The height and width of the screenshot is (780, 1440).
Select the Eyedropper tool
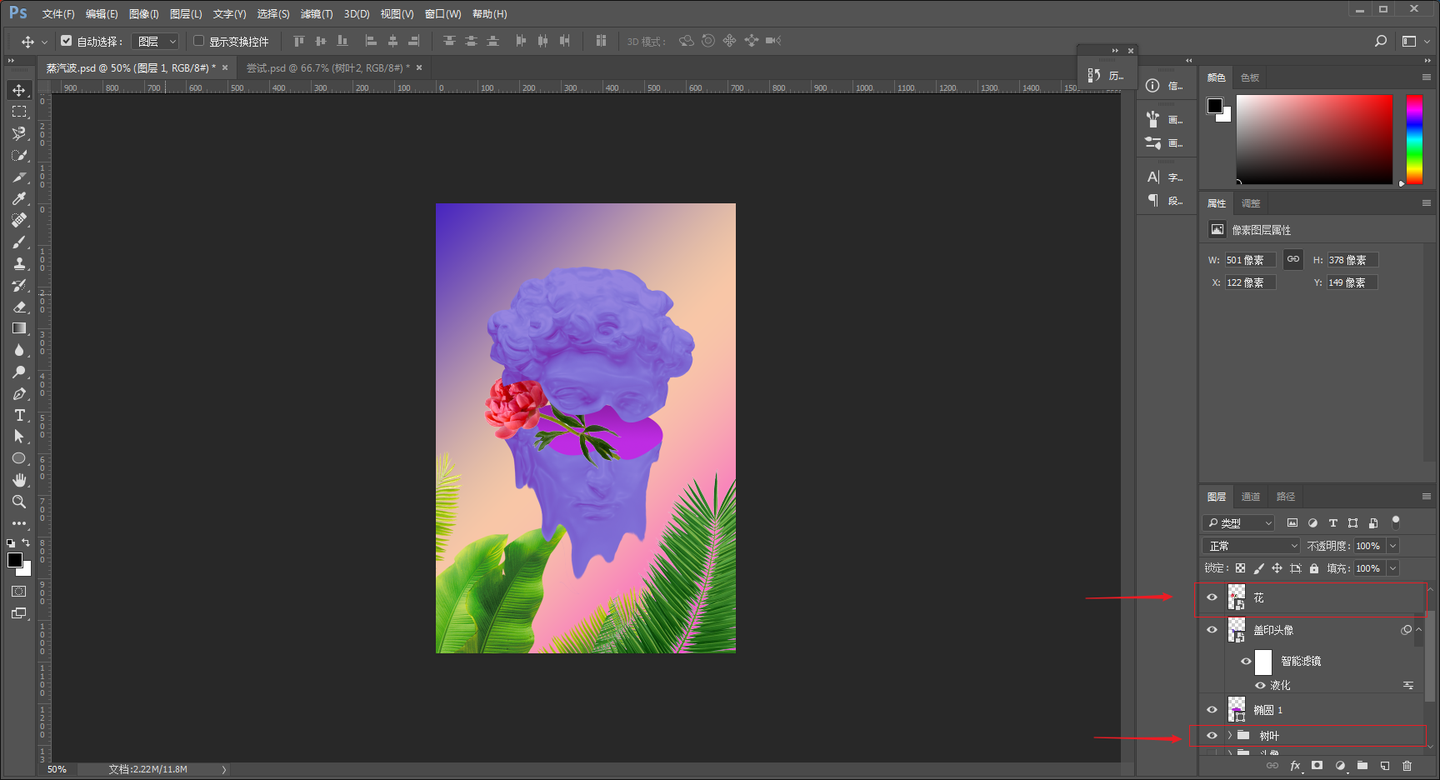(19, 198)
